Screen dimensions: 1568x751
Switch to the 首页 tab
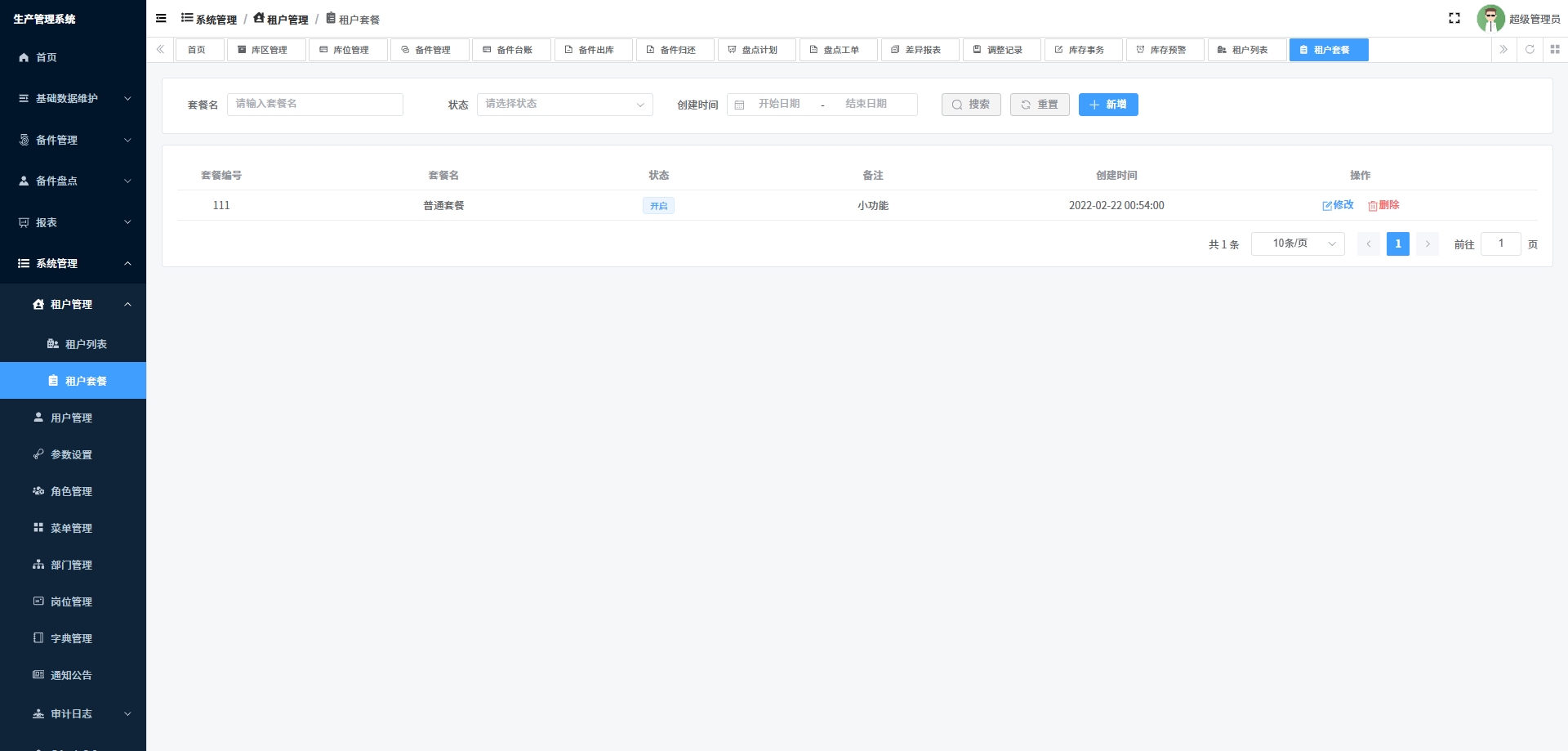click(x=199, y=50)
